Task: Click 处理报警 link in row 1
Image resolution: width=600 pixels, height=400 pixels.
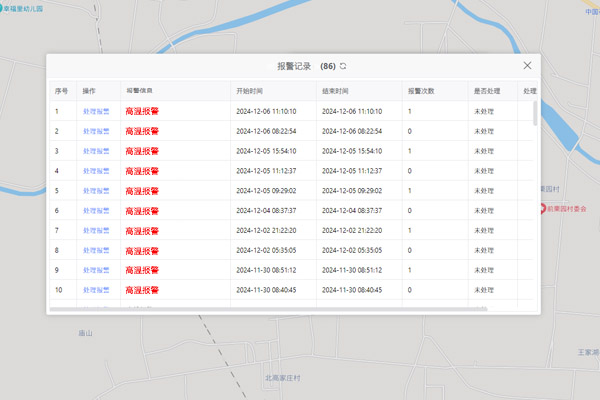Action: (96, 112)
